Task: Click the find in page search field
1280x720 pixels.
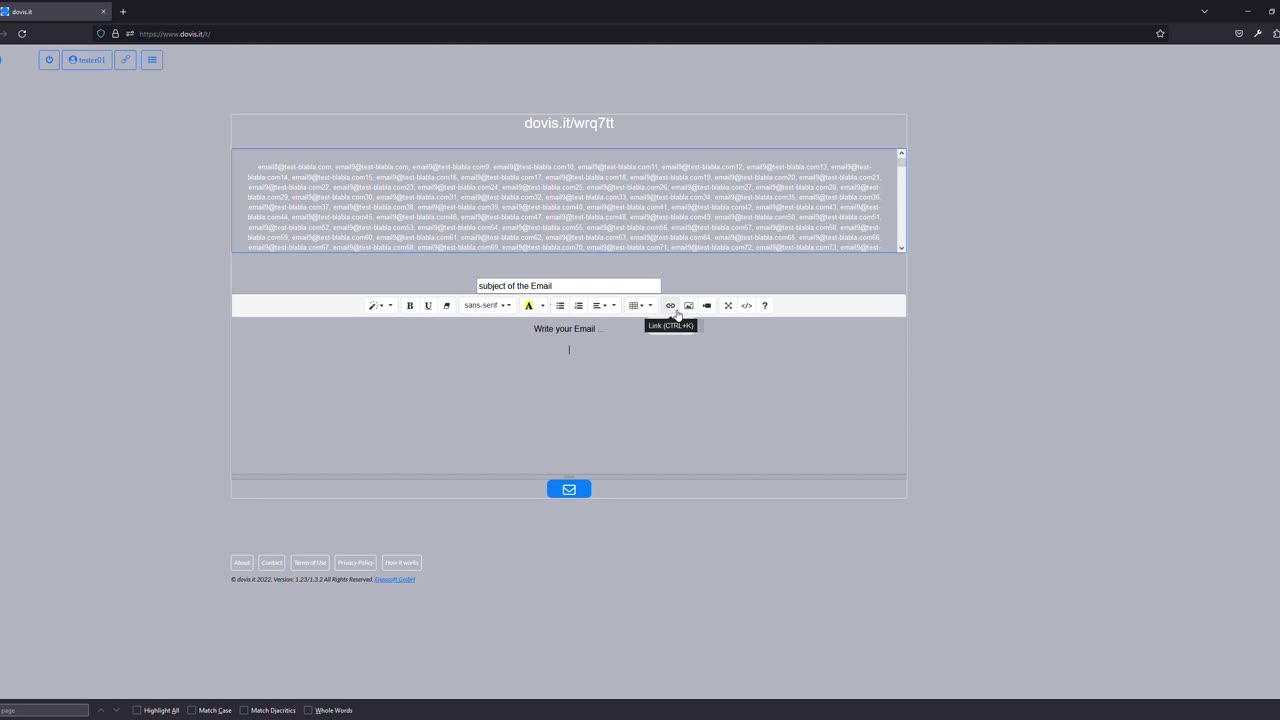Action: (x=44, y=710)
